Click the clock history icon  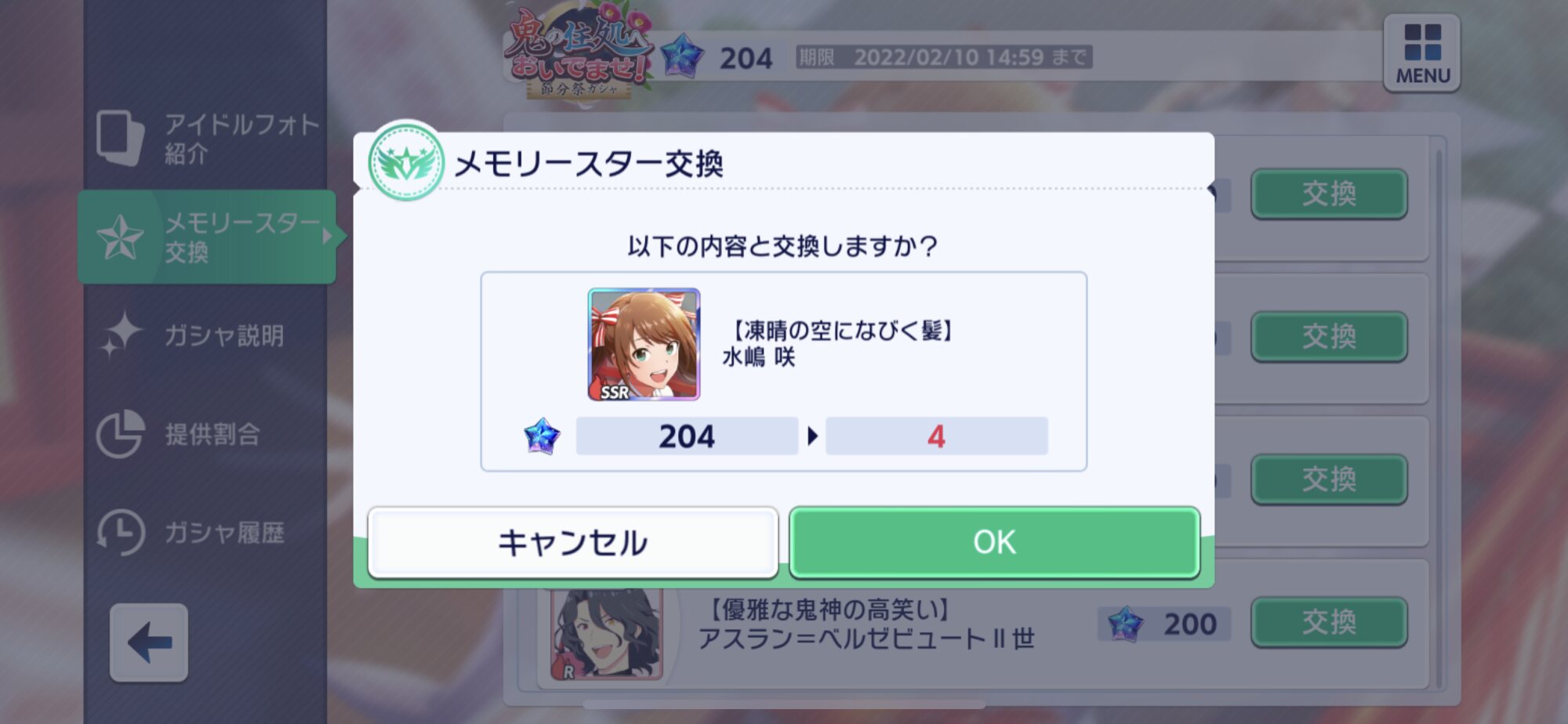(120, 533)
